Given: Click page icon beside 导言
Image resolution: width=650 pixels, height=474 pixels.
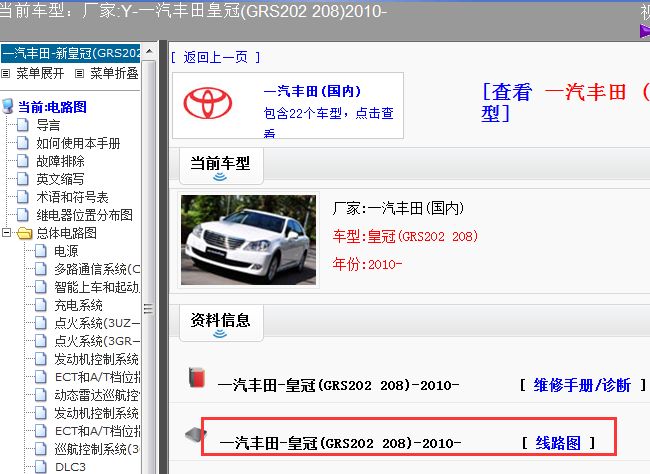Looking at the screenshot, I should (23, 124).
